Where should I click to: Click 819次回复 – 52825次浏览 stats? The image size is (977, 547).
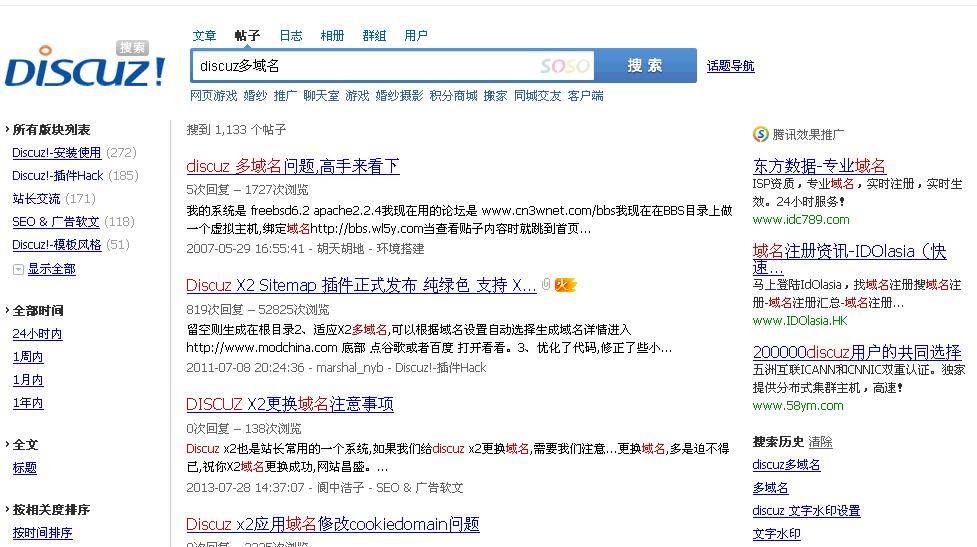(x=257, y=310)
